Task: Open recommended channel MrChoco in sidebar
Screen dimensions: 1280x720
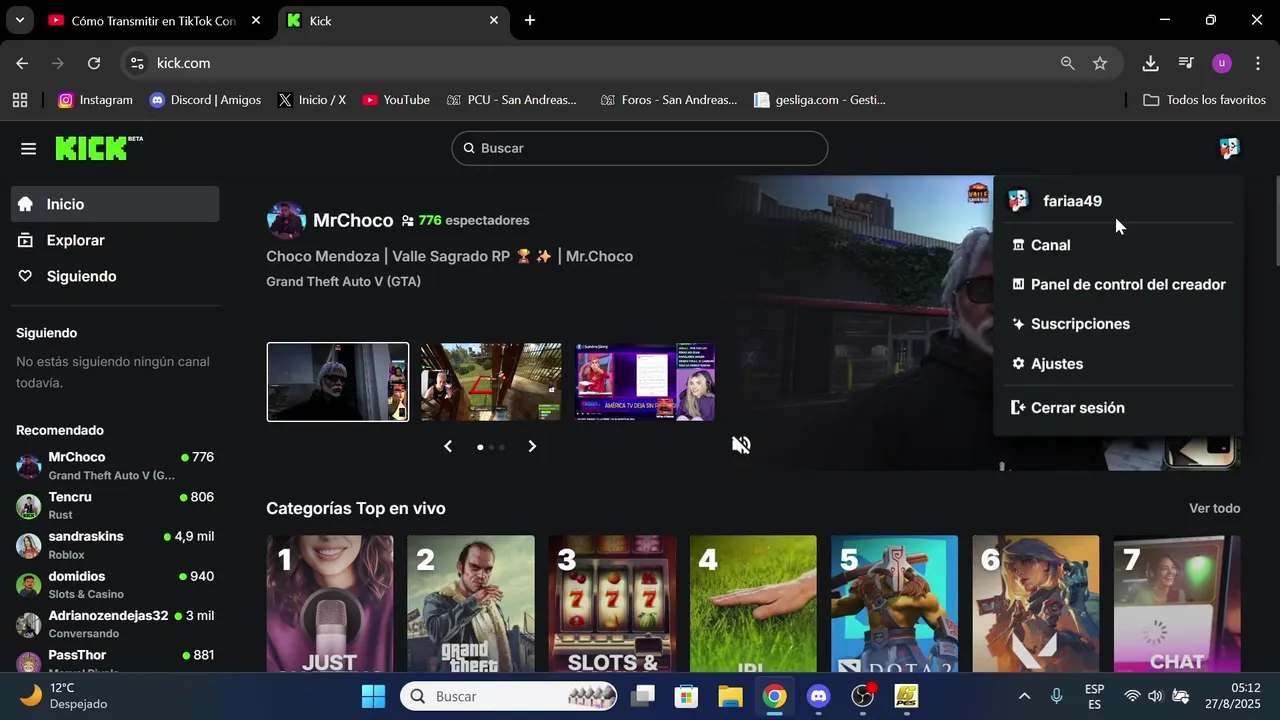Action: coord(115,466)
